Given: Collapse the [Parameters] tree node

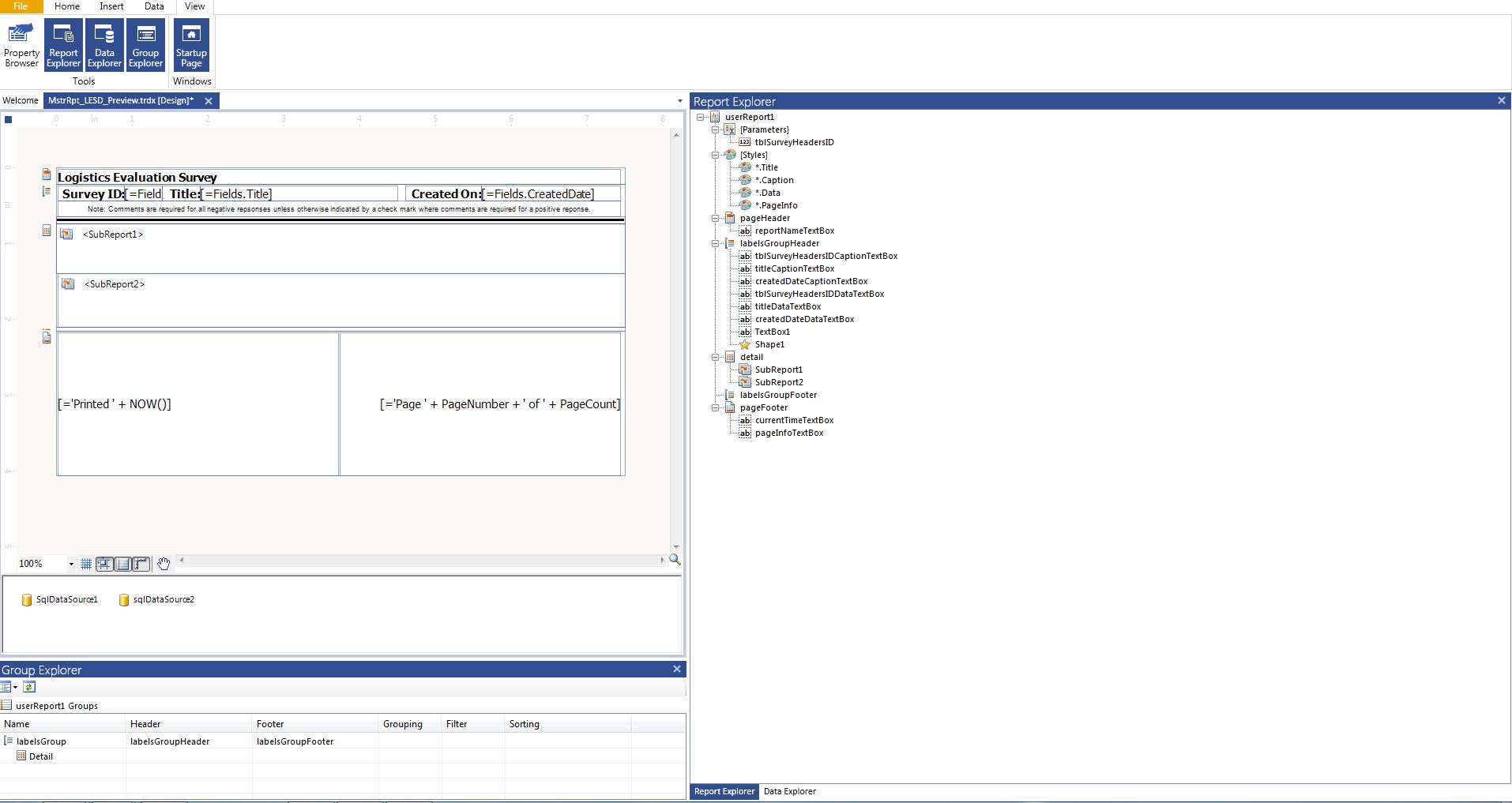Looking at the screenshot, I should 716,129.
